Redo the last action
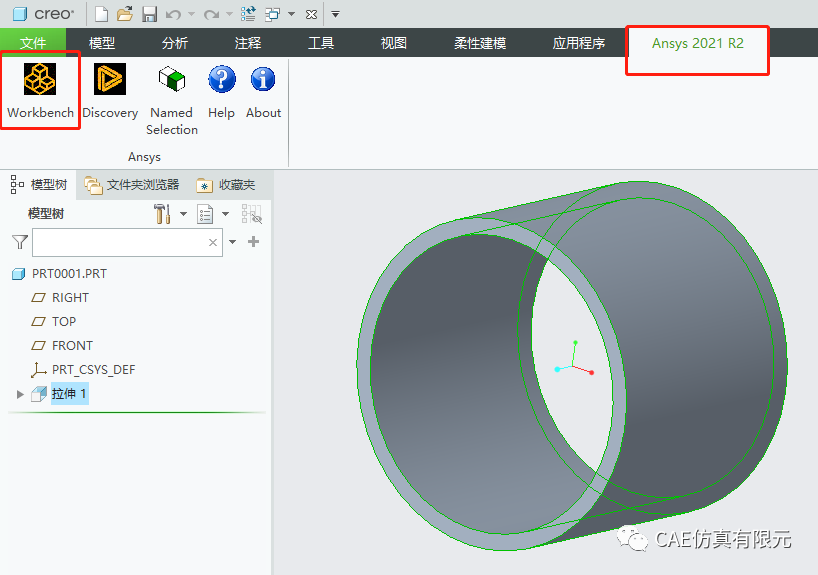 (x=211, y=15)
